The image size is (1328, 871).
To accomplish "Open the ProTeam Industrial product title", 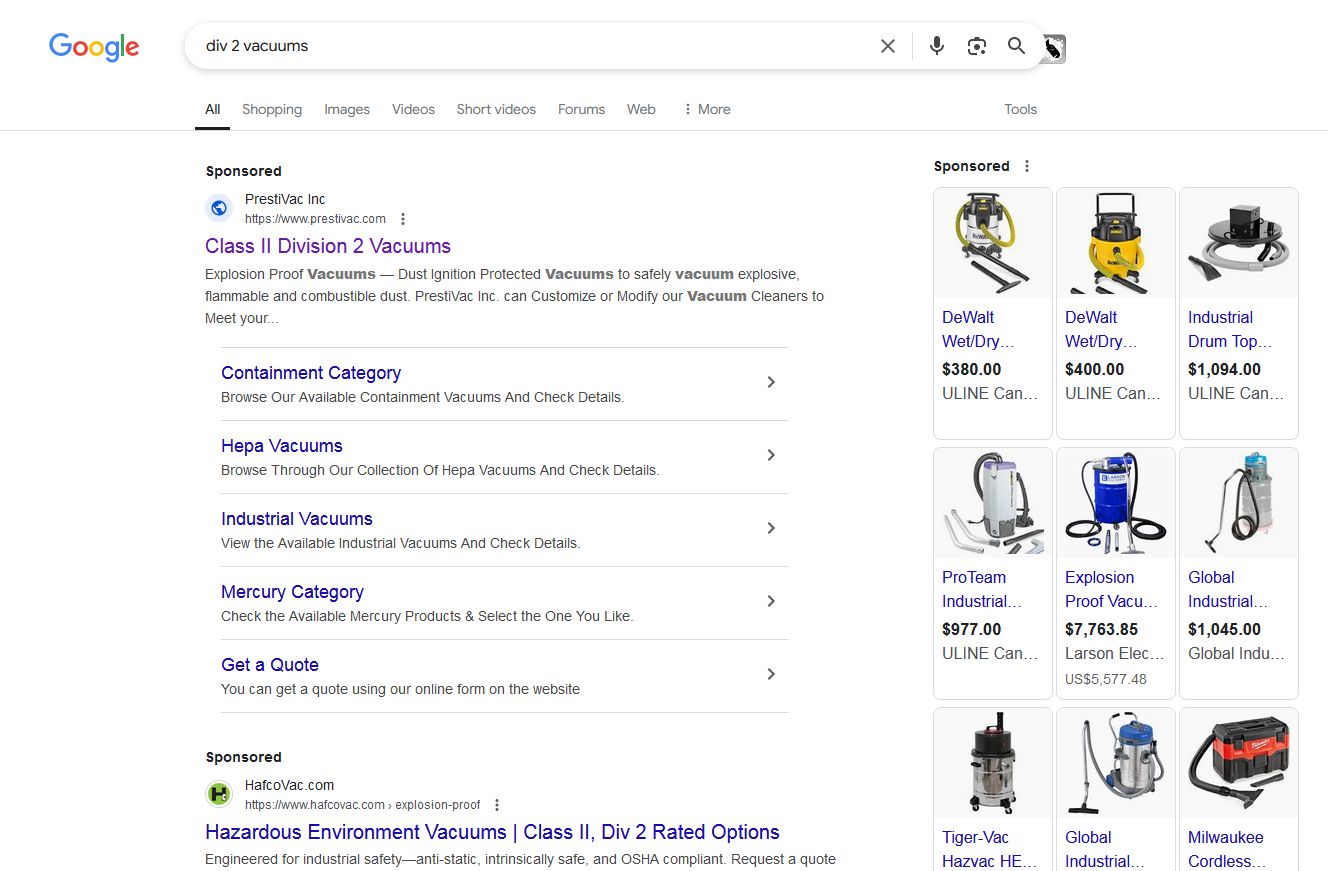I will tap(982, 589).
